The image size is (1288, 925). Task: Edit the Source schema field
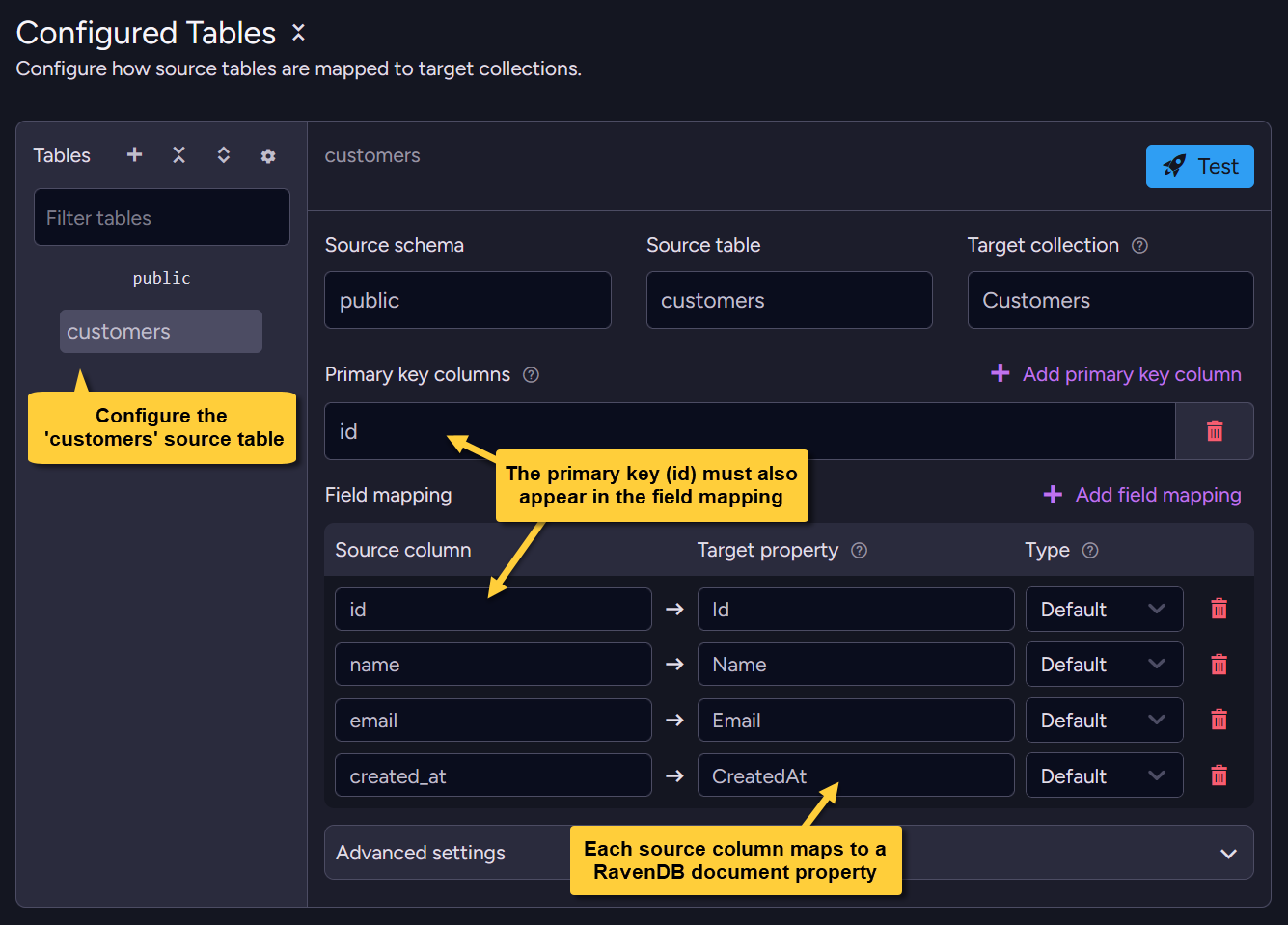[x=468, y=300]
